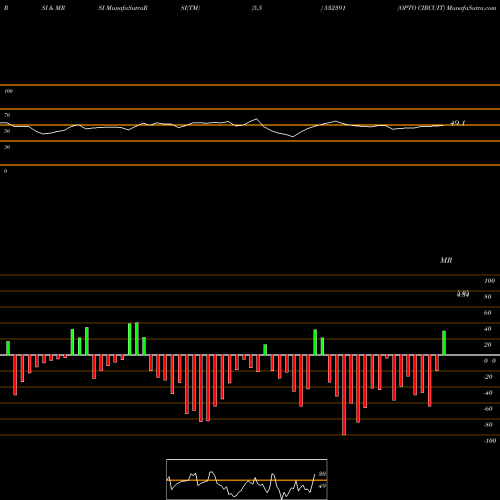Click the "20" label on the MR axis
This screenshot has width=500, height=500.
pyautogui.click(x=488, y=345)
